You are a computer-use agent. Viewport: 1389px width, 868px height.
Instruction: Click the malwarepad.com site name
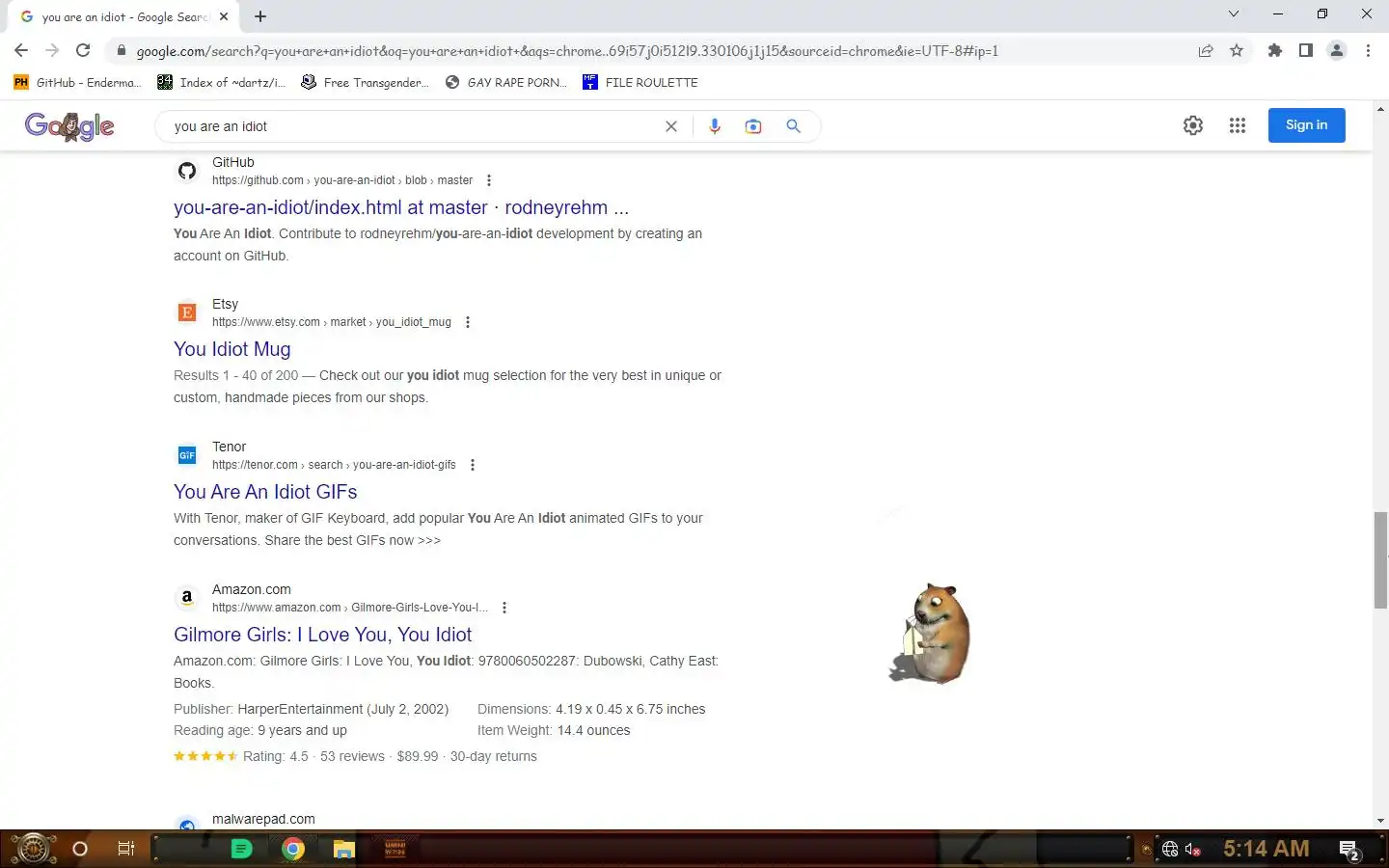263,819
